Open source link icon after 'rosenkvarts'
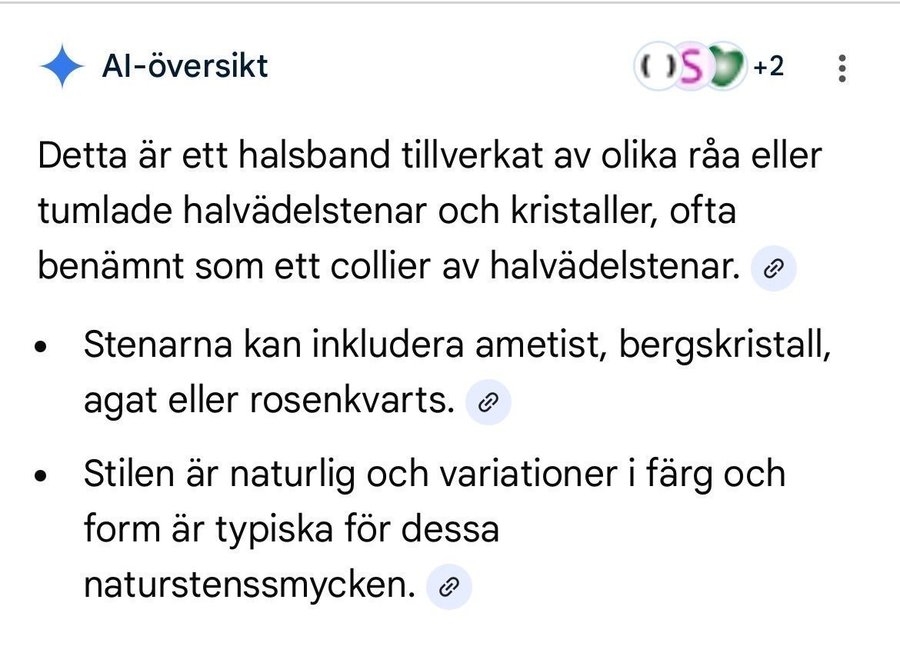 tap(489, 402)
